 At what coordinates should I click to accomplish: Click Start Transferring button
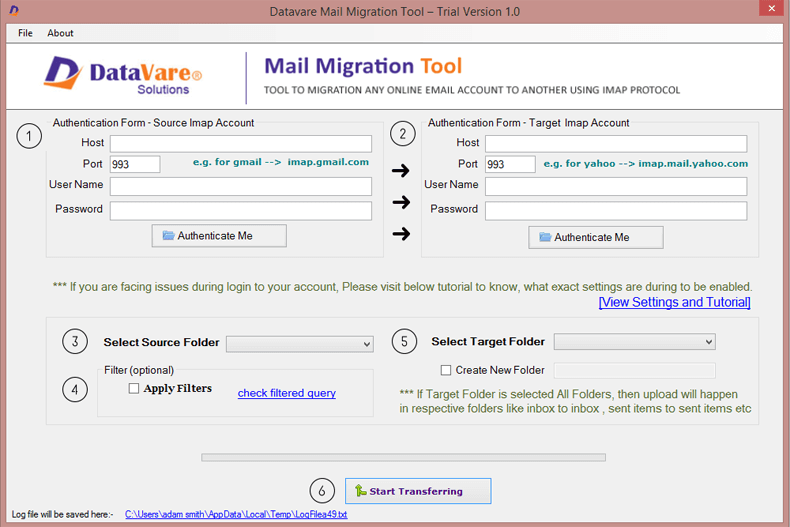point(418,491)
